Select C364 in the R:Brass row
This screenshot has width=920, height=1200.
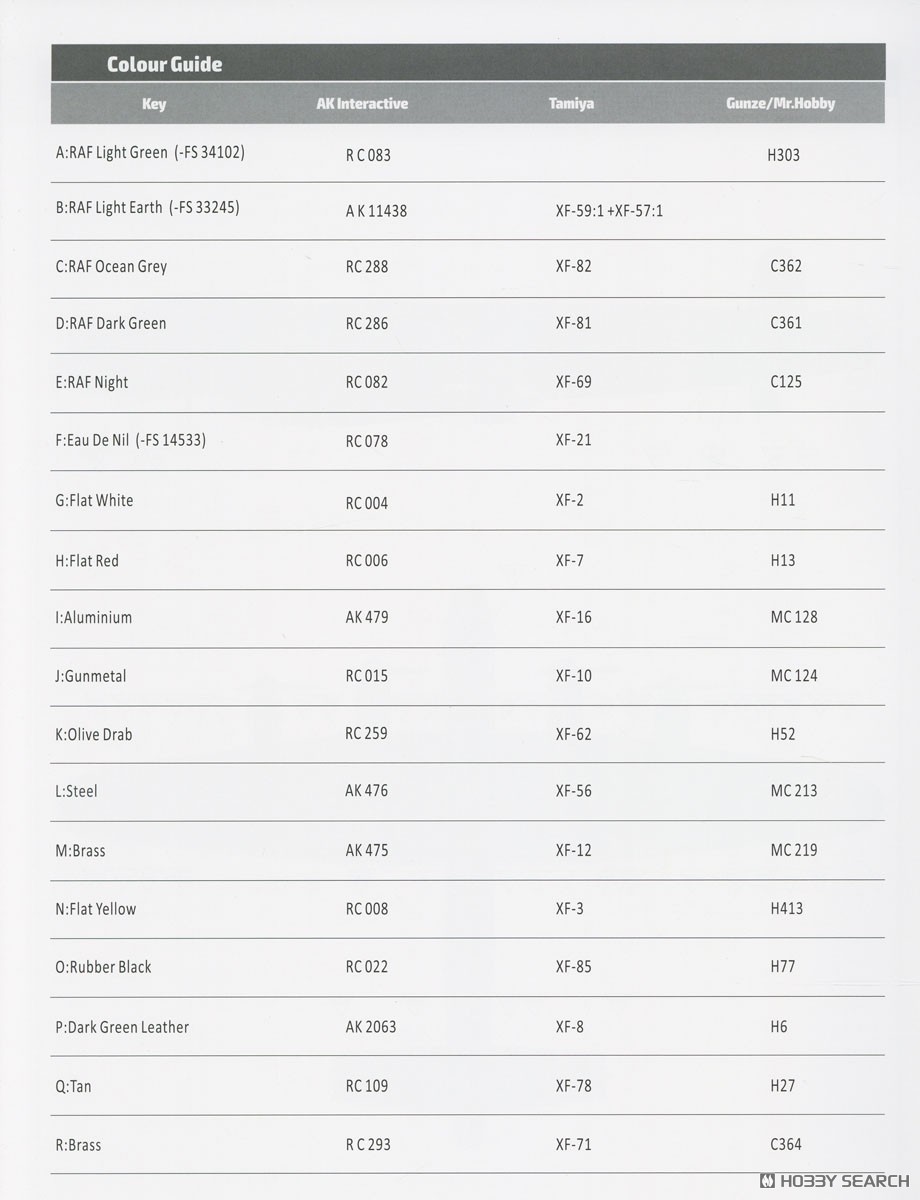[786, 1144]
